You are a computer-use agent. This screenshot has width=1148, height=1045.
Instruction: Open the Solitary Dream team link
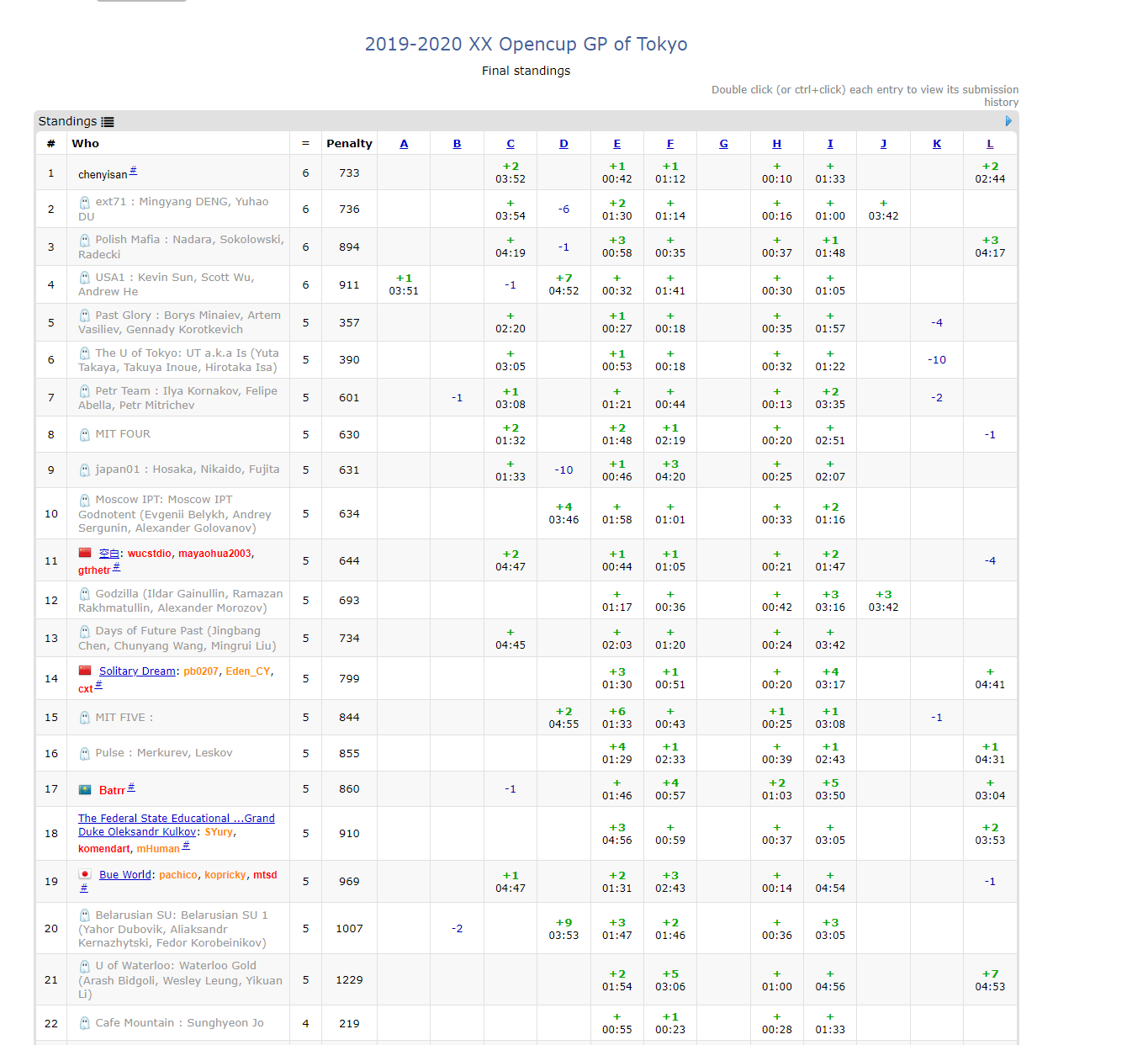tap(137, 671)
